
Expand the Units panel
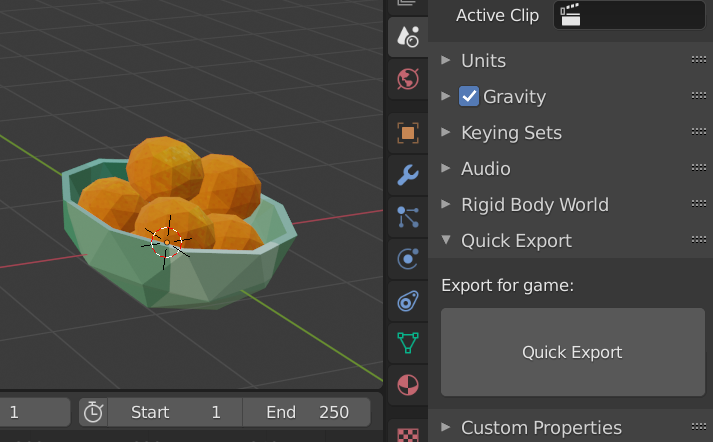[446, 60]
